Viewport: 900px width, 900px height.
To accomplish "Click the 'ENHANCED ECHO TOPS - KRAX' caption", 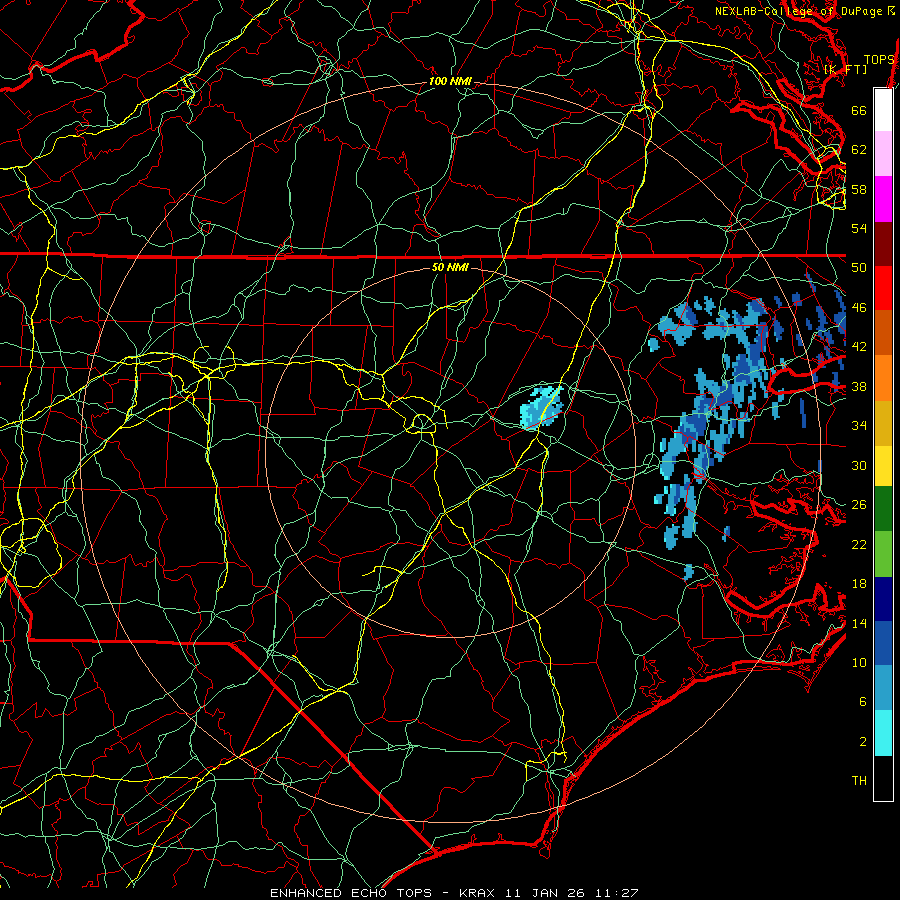I will click(382, 893).
